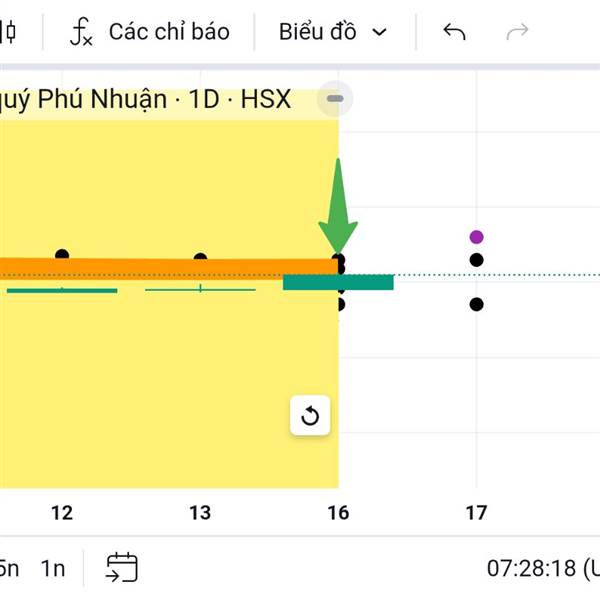Select the 1n time range
600x600 pixels.
[x=52, y=568]
